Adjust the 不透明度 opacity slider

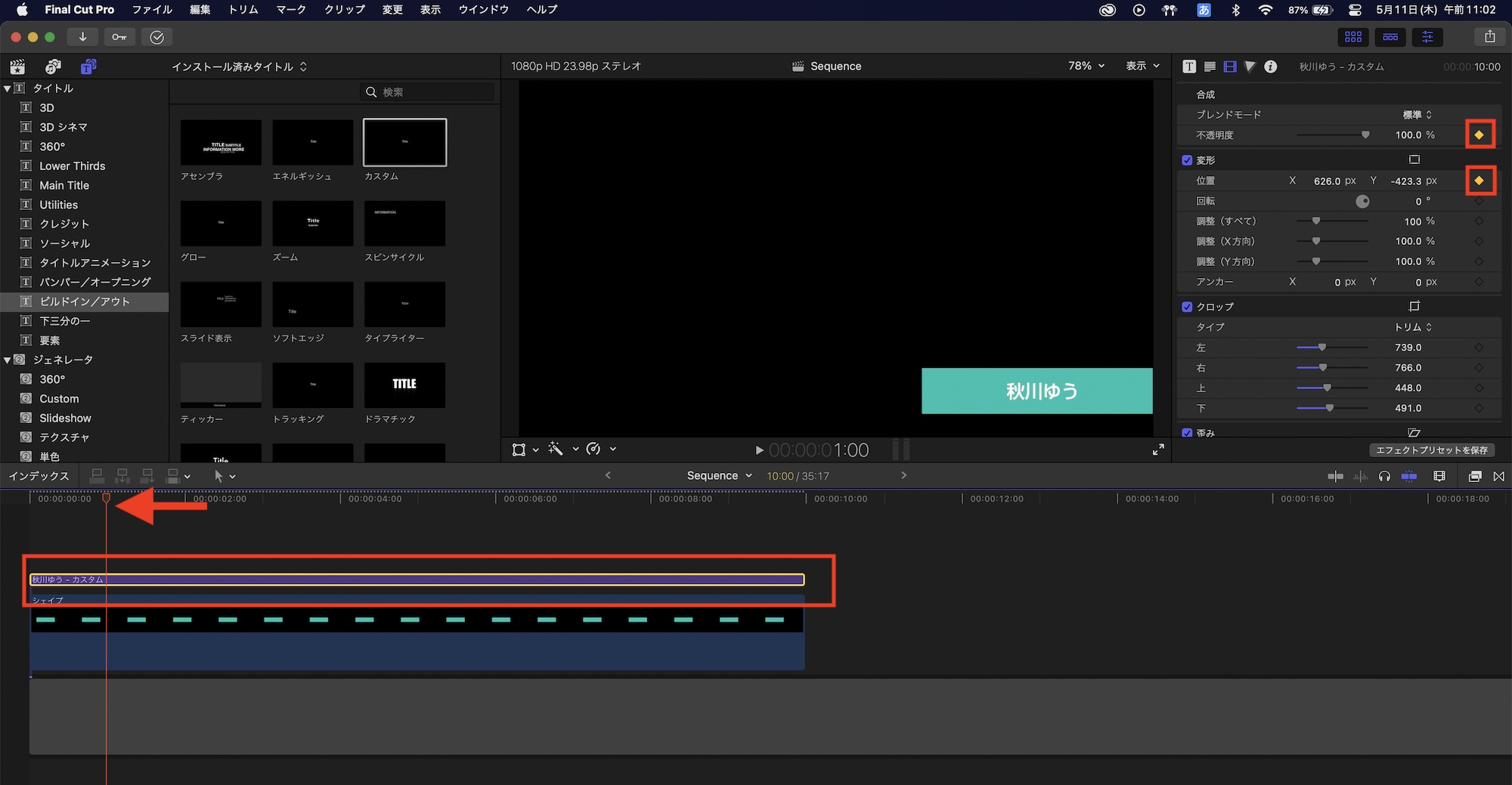tap(1365, 135)
